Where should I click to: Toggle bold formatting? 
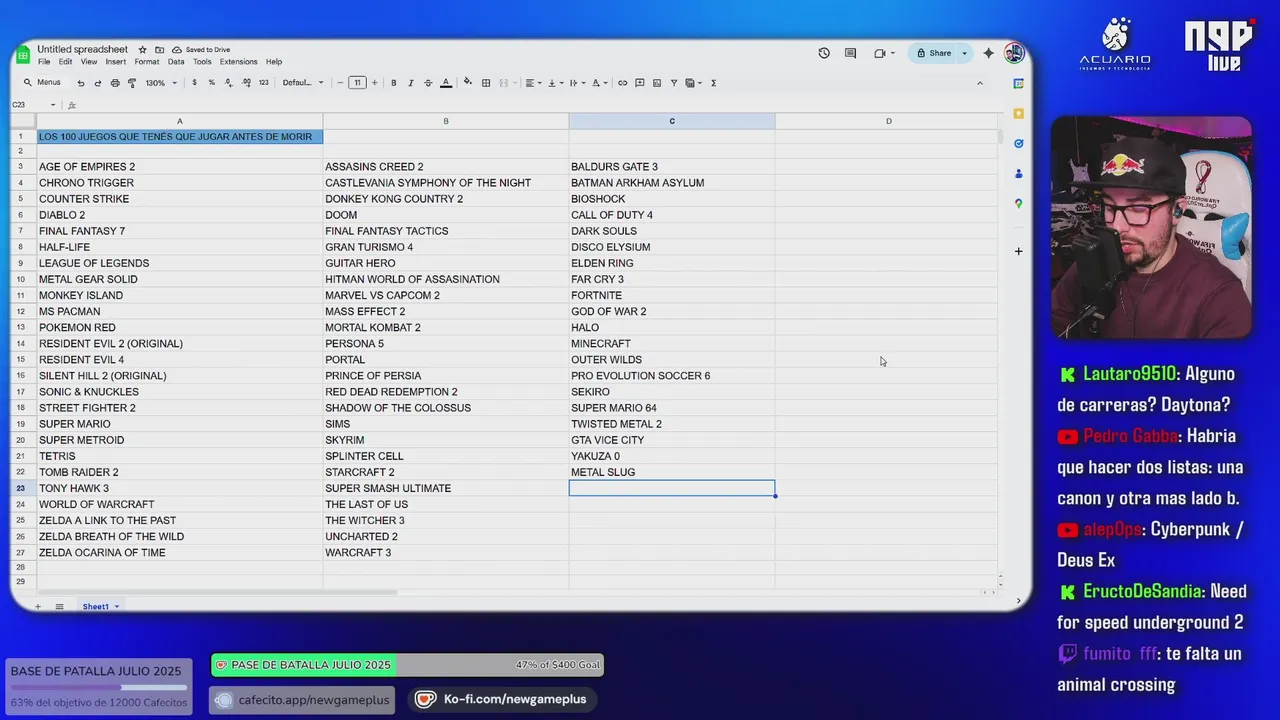point(393,83)
